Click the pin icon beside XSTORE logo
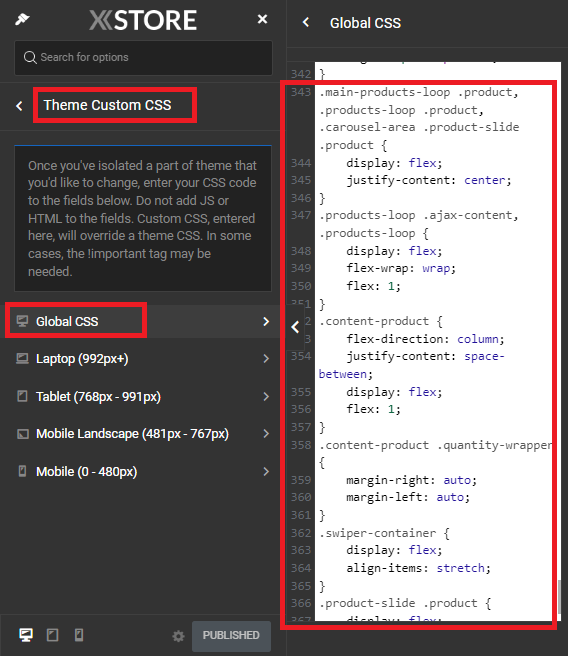The height and width of the screenshot is (656, 568). pos(22,19)
